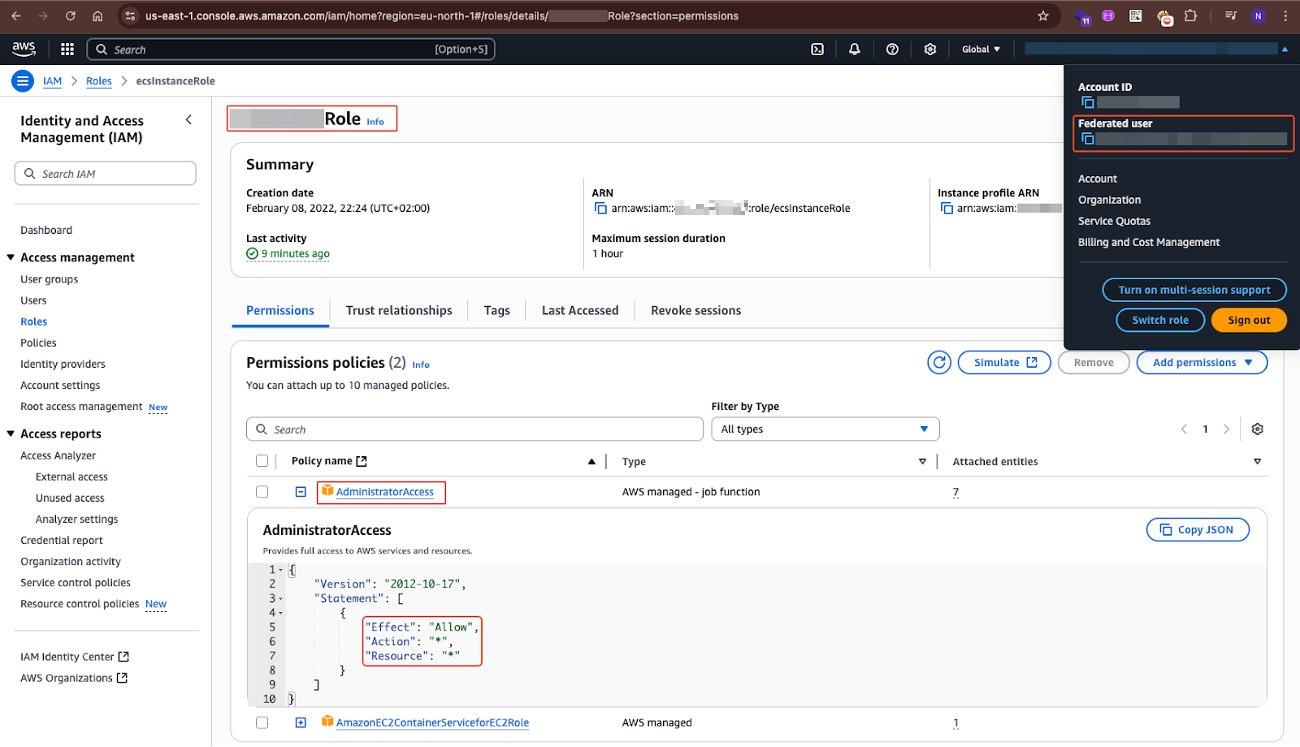Screen dimensions: 1300x747
Task: Copy the role ARN to clipboard
Action: click(x=601, y=208)
